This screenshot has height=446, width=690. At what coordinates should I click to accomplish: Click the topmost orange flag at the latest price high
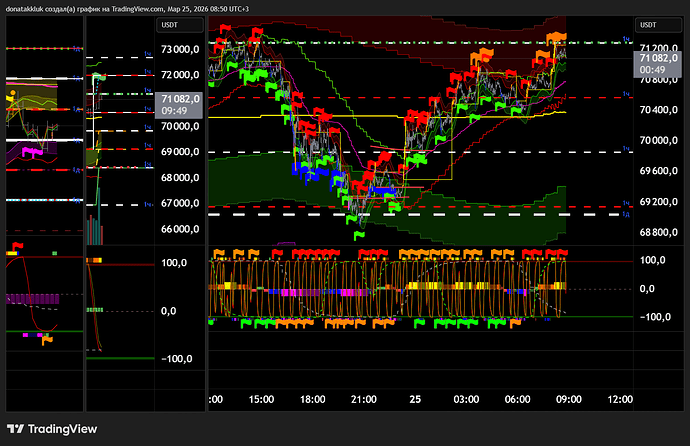pos(558,37)
